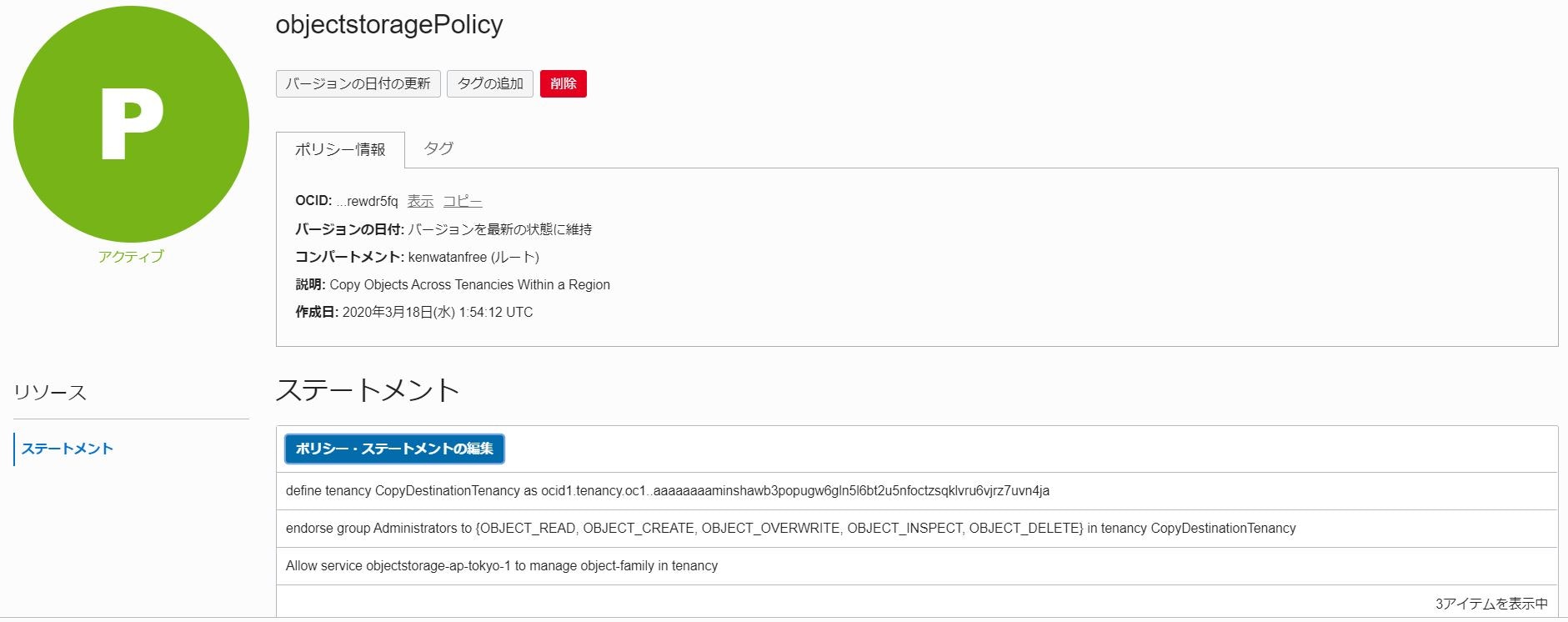
Task: Click the ステートメント section heading
Action: tap(368, 390)
